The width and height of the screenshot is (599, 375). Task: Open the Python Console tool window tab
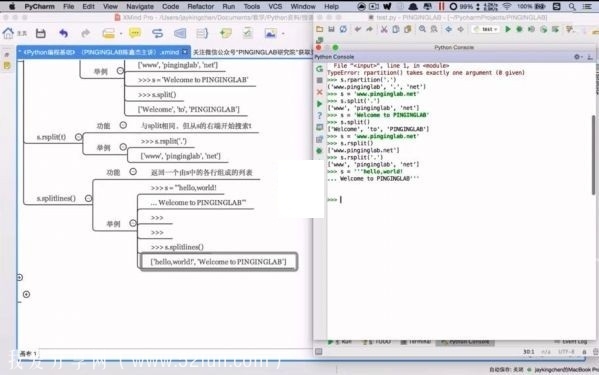coord(465,341)
